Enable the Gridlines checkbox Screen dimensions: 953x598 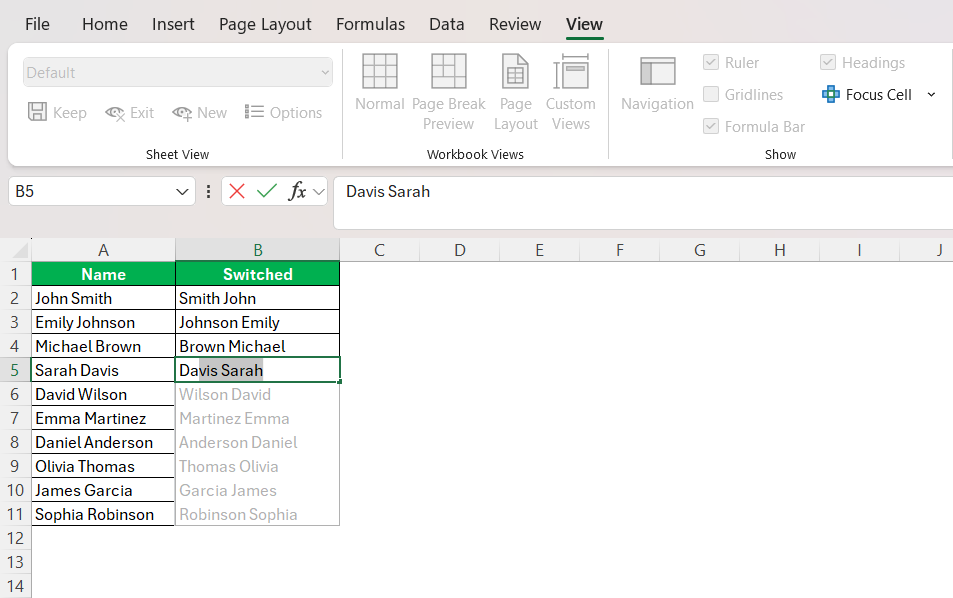(710, 94)
